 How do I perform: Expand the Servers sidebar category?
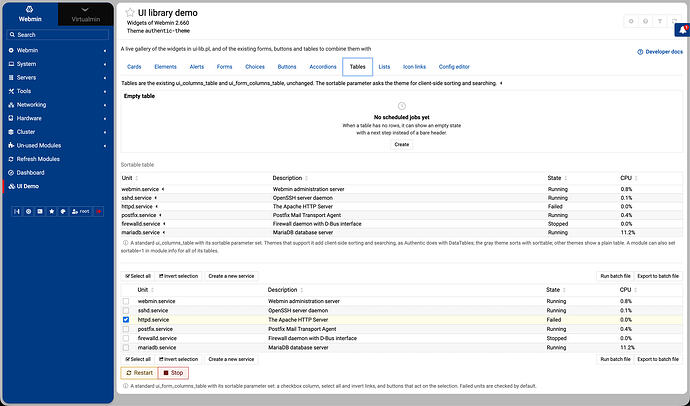tap(58, 77)
